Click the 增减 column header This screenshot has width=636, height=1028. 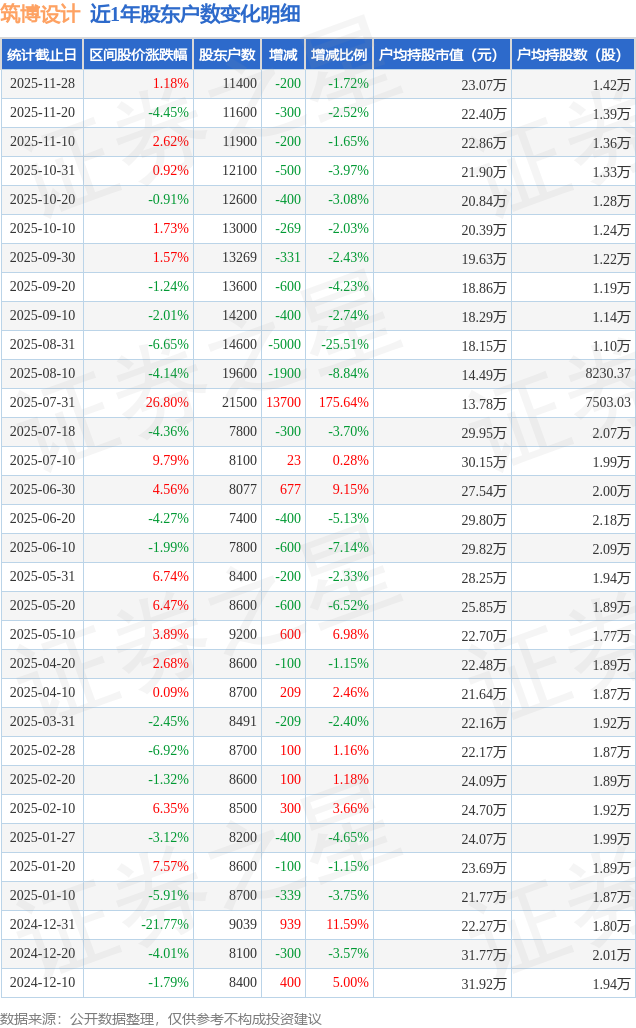(283, 55)
